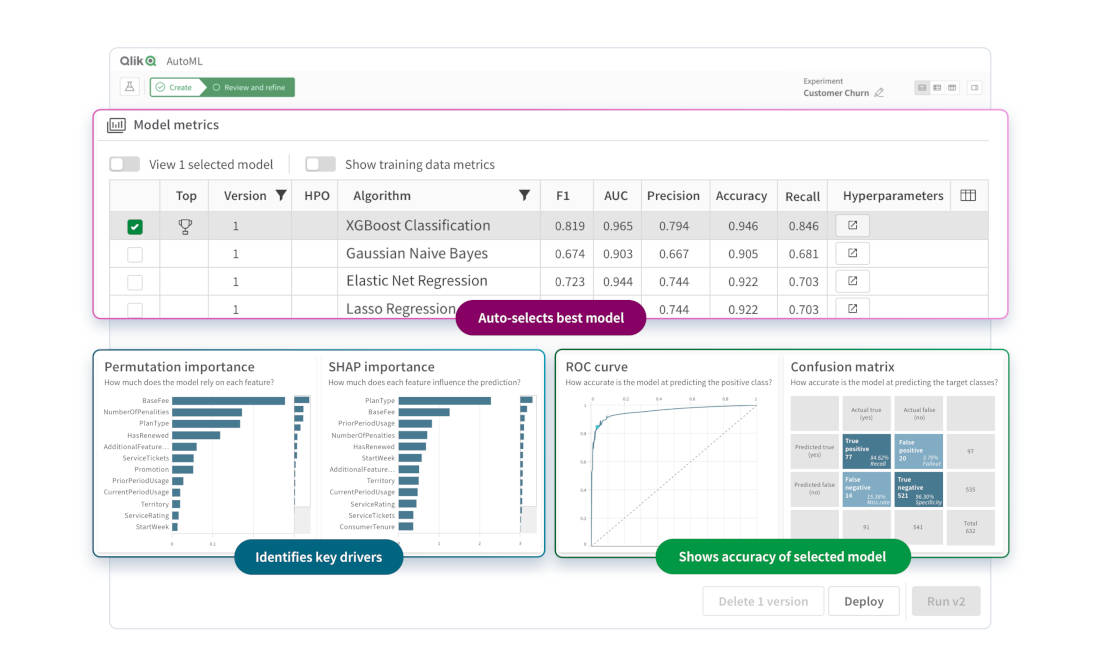Enable Show training data metrics toggle

pos(320,164)
